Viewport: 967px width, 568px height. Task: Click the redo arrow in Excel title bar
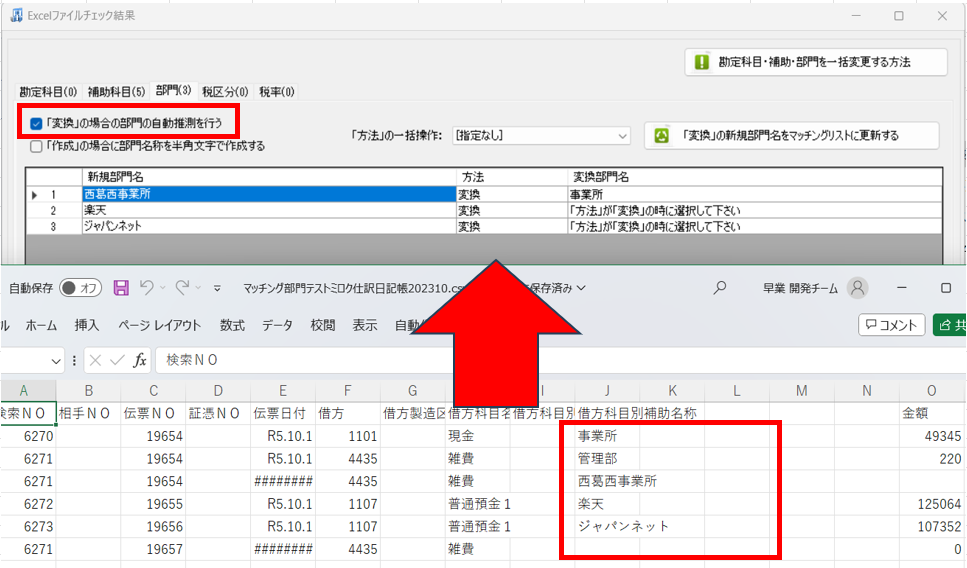pos(183,287)
